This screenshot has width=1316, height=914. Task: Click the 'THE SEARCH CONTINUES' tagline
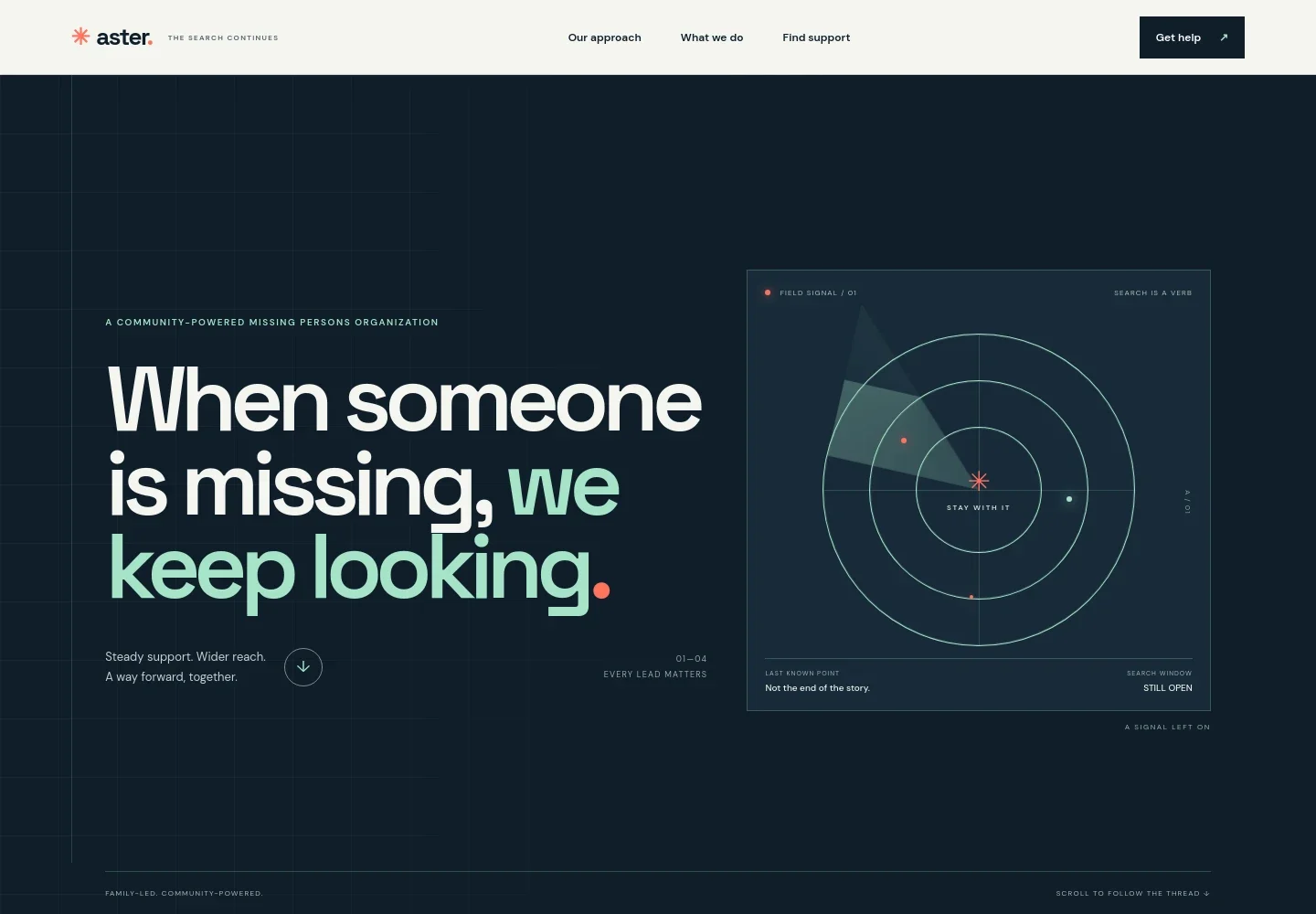[223, 38]
